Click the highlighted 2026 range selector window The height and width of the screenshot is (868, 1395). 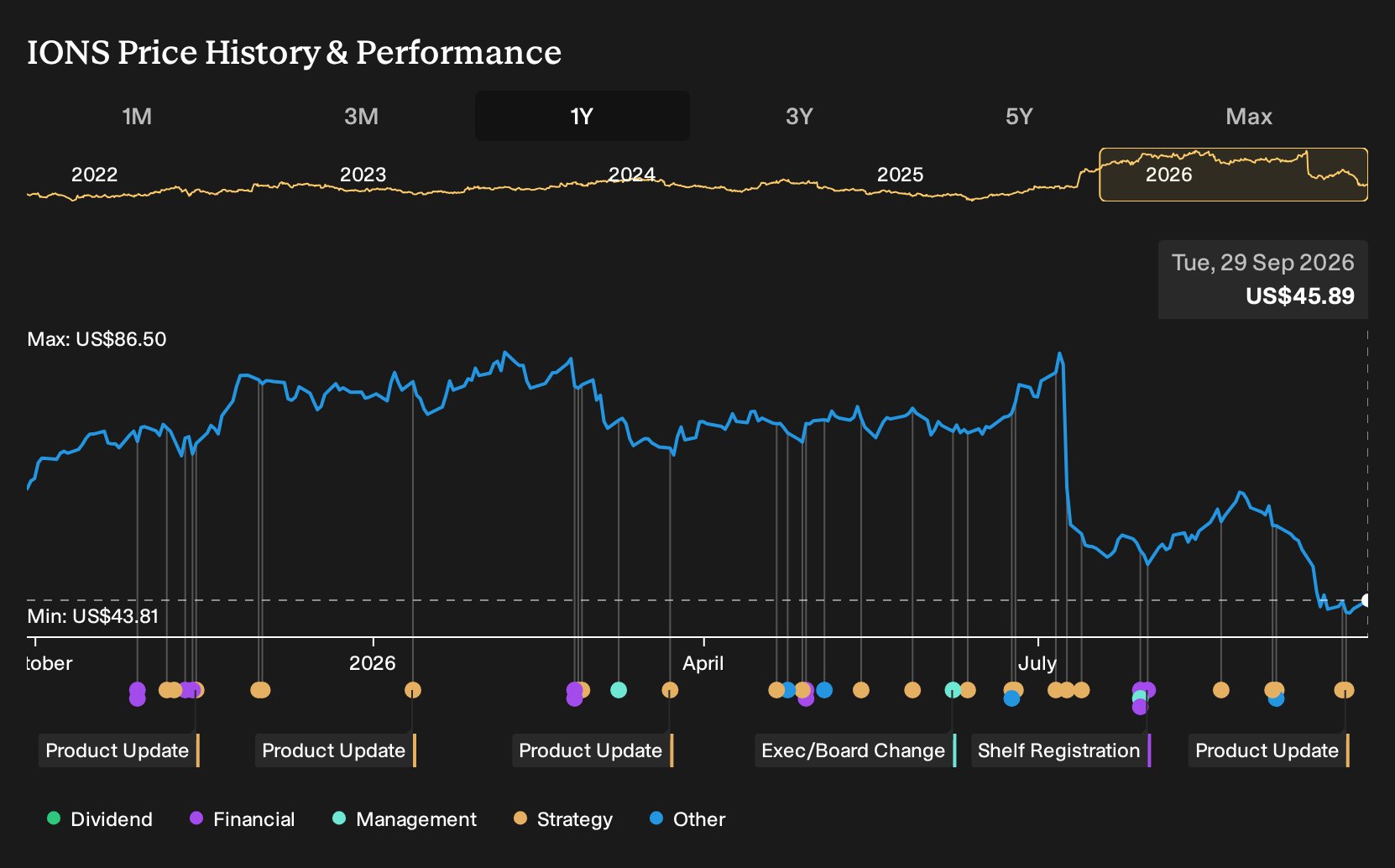[1233, 175]
